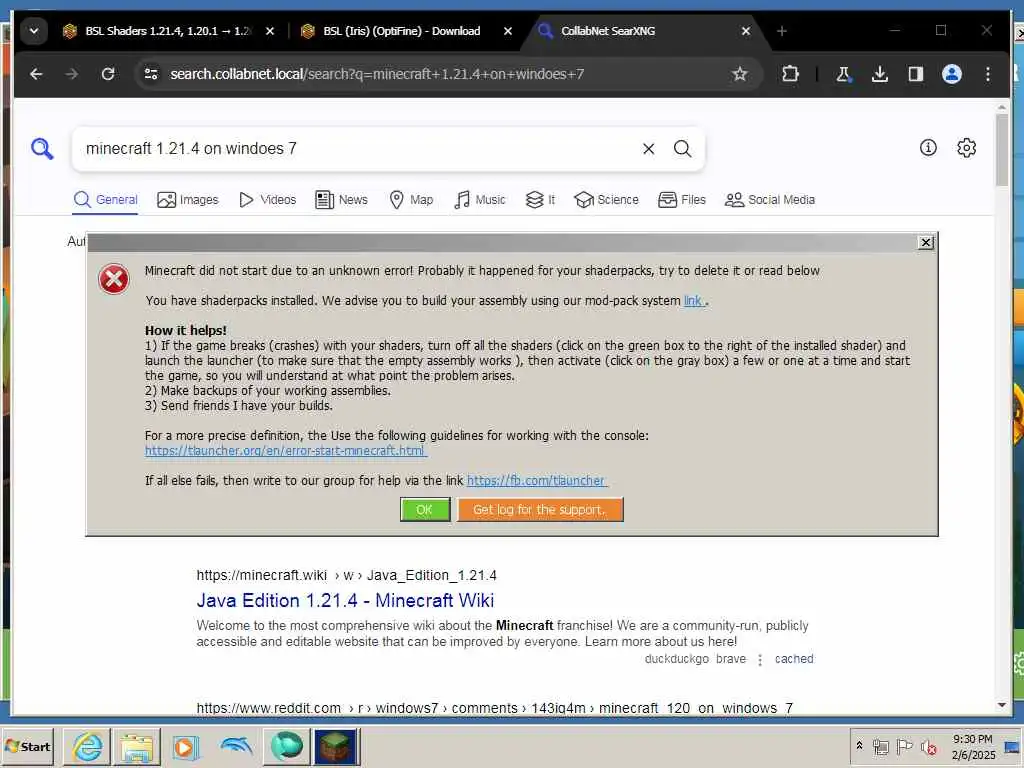The height and width of the screenshot is (768, 1024).
Task: Open the muted volume tray icon
Action: click(x=928, y=746)
